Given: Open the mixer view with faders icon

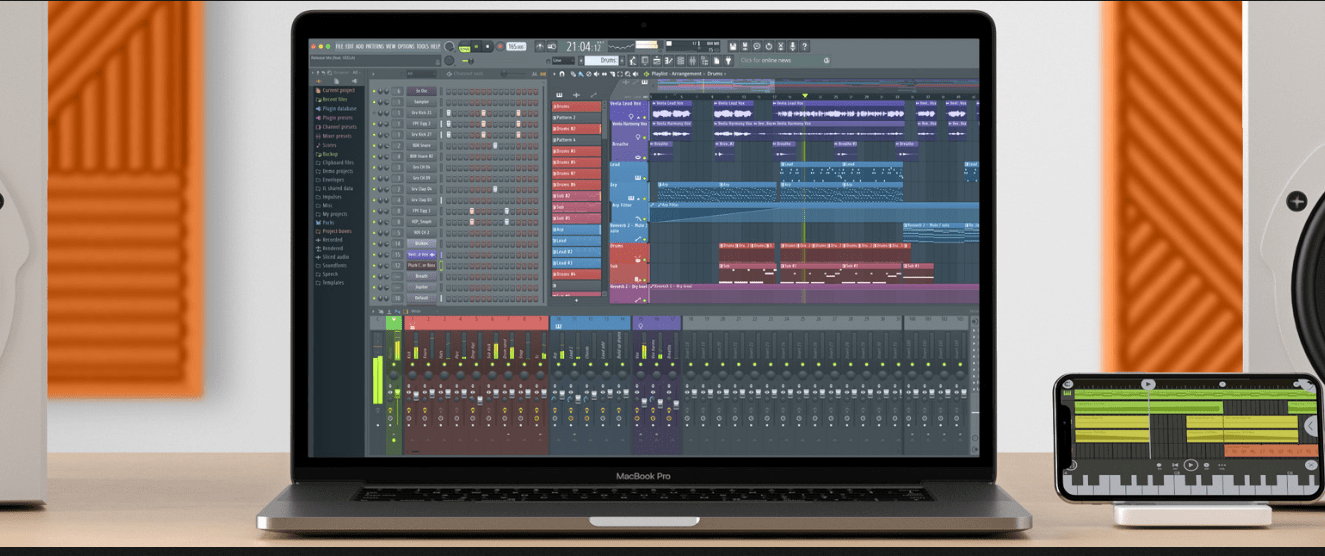Looking at the screenshot, I should (693, 60).
